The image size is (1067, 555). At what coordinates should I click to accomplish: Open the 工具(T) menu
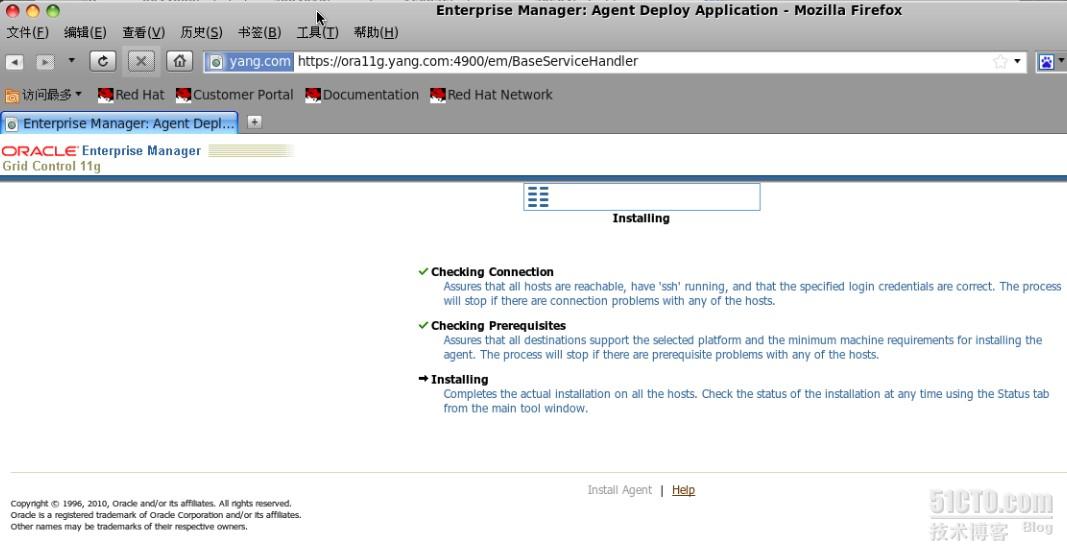point(318,33)
